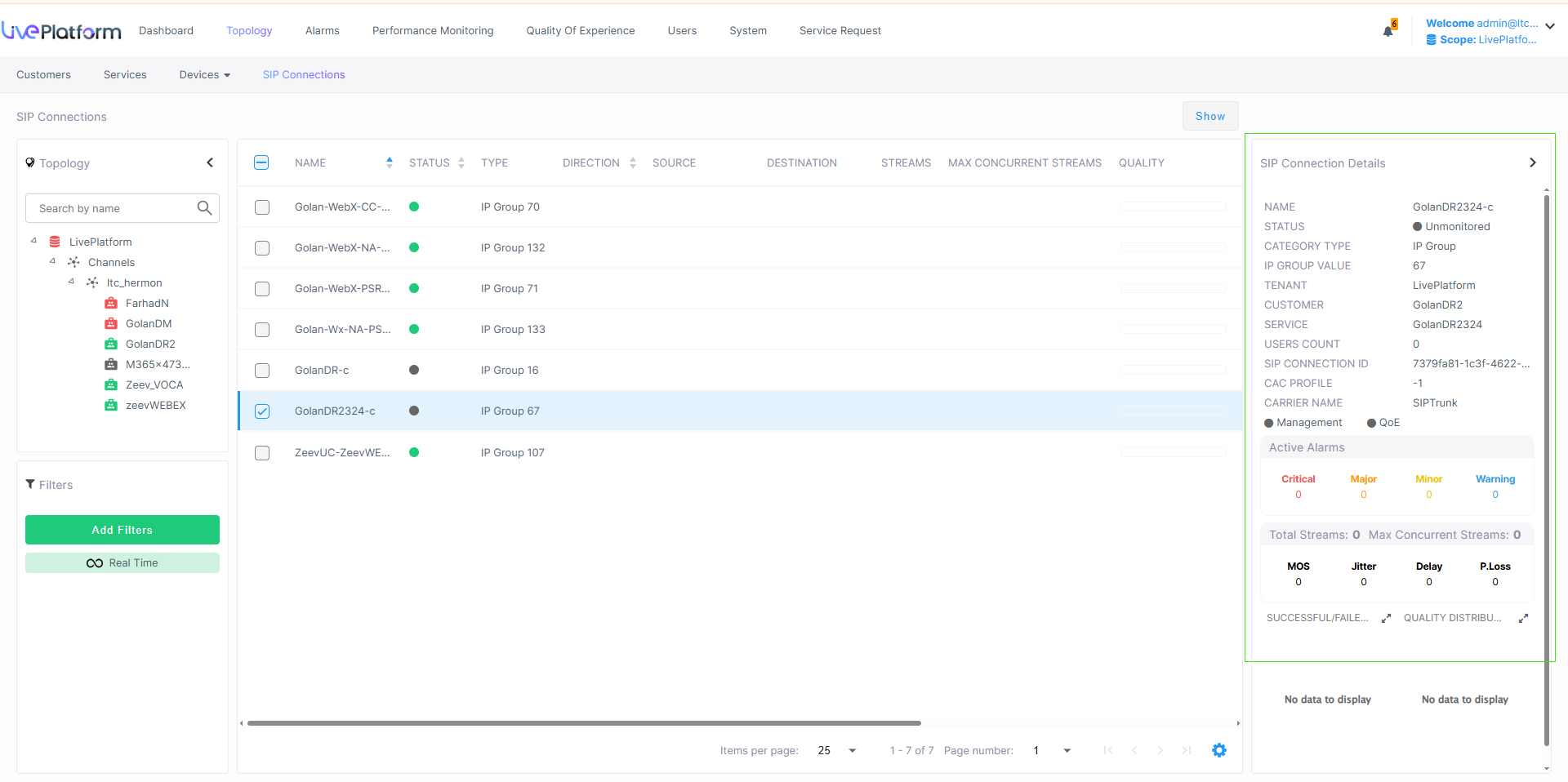Open the notifications bell icon

[x=1388, y=31]
